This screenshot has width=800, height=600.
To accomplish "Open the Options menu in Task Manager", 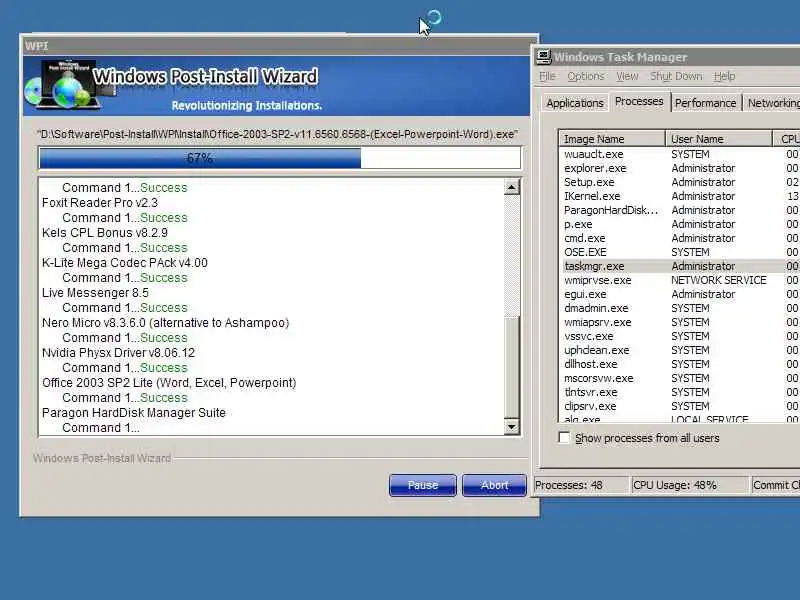I will 585,76.
